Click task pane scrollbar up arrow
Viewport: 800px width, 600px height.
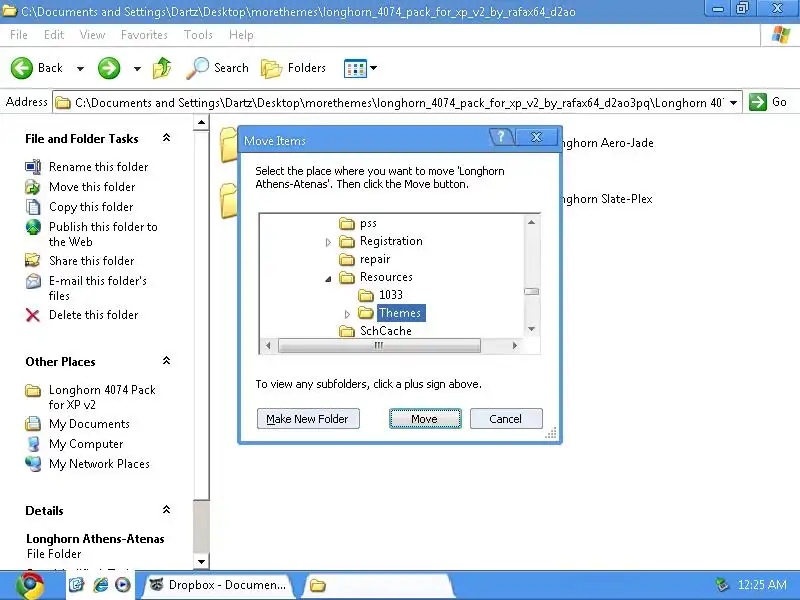click(x=202, y=122)
